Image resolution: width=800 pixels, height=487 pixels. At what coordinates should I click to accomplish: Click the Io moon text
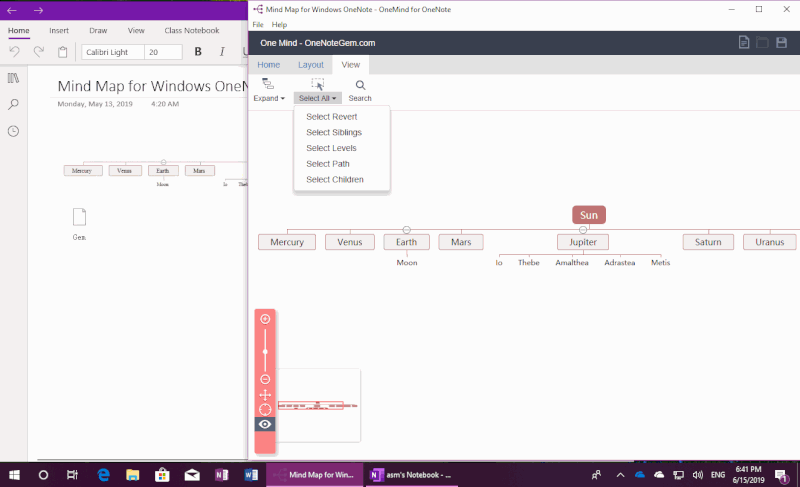pos(499,263)
